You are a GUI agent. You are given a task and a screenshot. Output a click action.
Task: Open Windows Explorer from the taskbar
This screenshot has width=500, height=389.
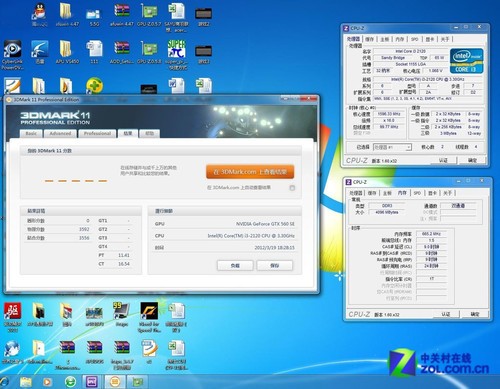tap(26, 381)
